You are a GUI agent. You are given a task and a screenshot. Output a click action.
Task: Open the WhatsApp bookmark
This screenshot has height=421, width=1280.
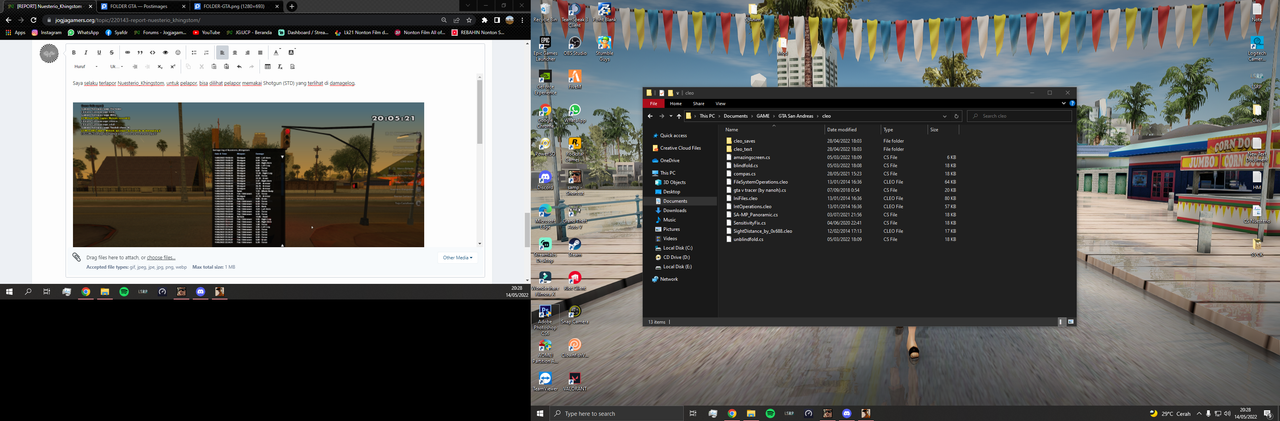84,32
